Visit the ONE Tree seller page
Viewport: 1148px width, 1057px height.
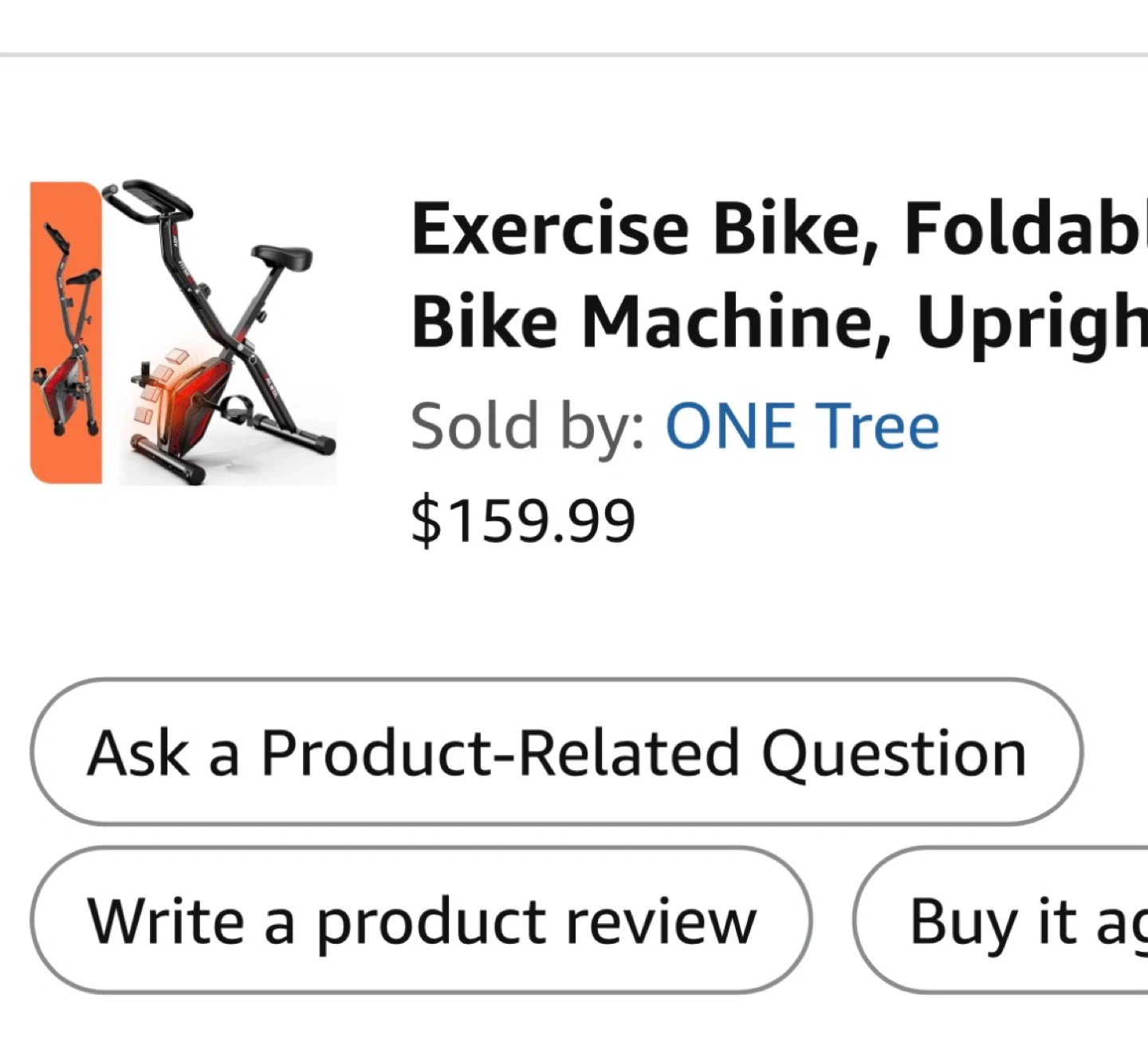pos(802,426)
